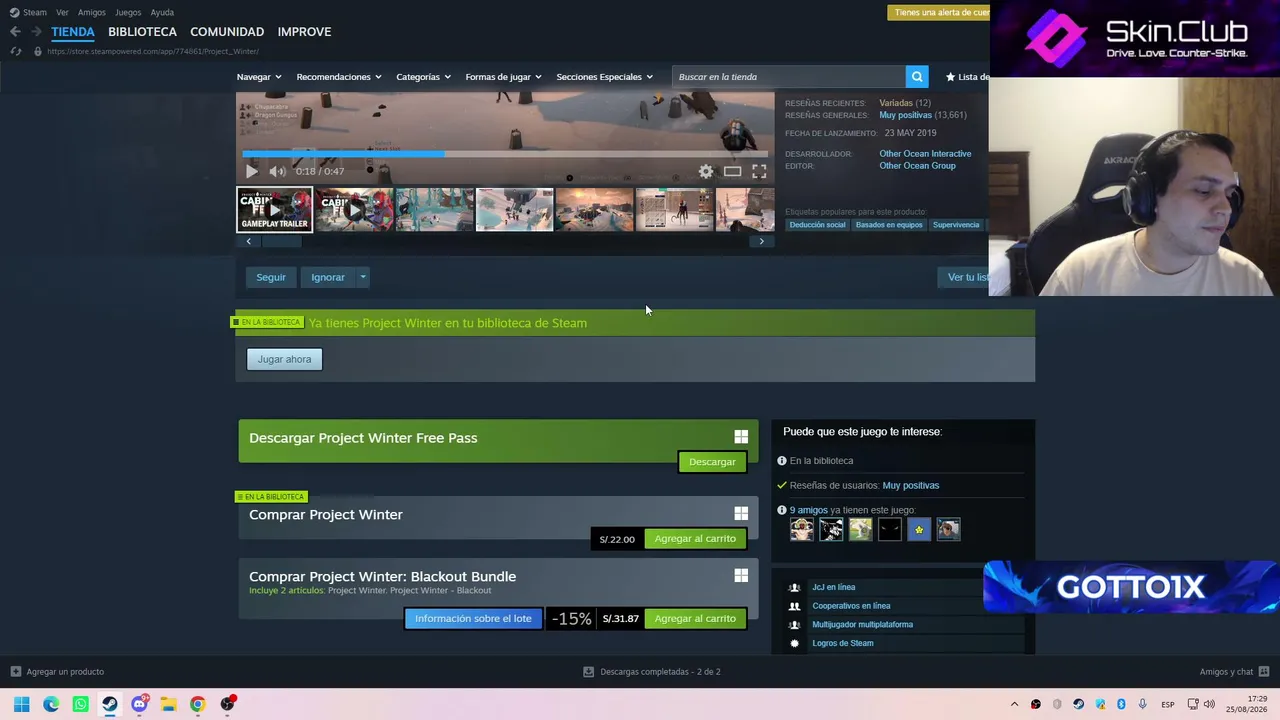Go forward with the navigation arrow
The image size is (1280, 720).
[x=36, y=32]
